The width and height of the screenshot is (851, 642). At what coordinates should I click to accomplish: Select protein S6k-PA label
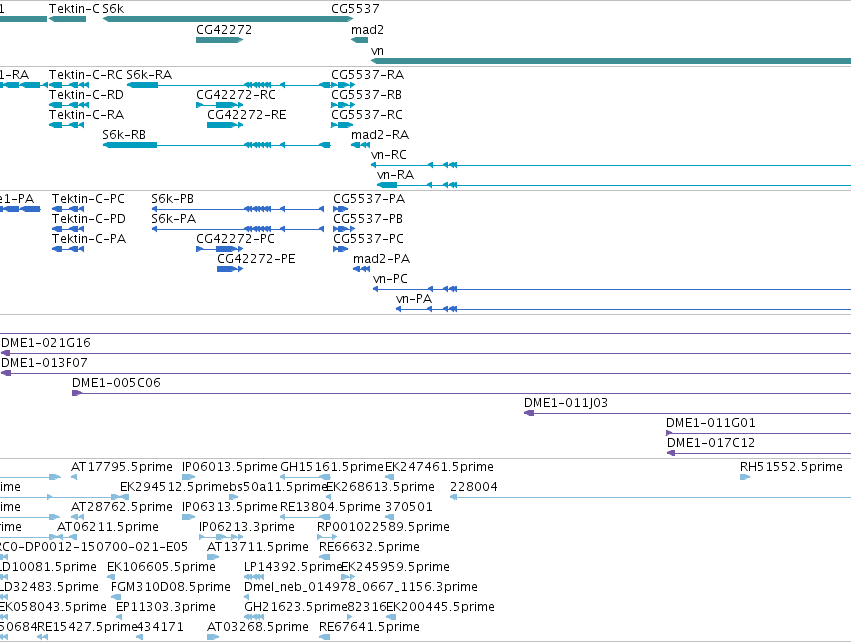pos(174,219)
